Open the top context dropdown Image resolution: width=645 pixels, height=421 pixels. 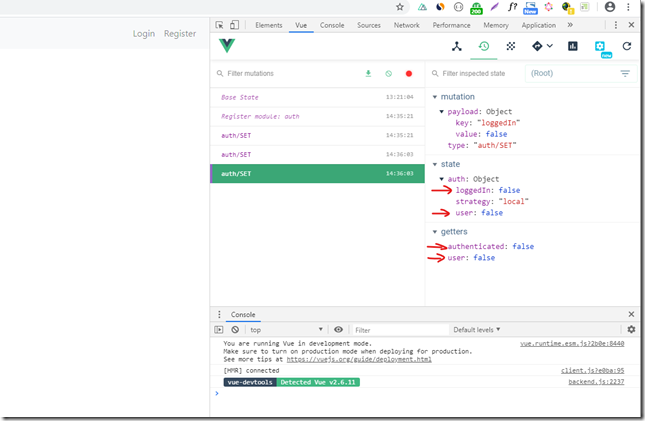[286, 330]
